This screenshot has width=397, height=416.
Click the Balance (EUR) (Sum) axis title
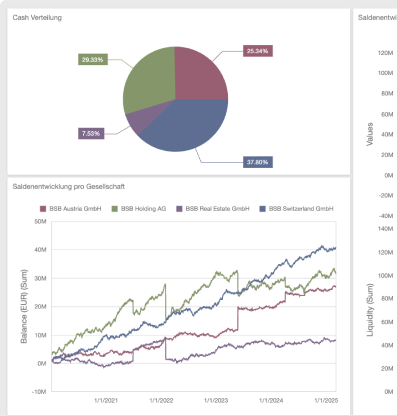(x=24, y=306)
